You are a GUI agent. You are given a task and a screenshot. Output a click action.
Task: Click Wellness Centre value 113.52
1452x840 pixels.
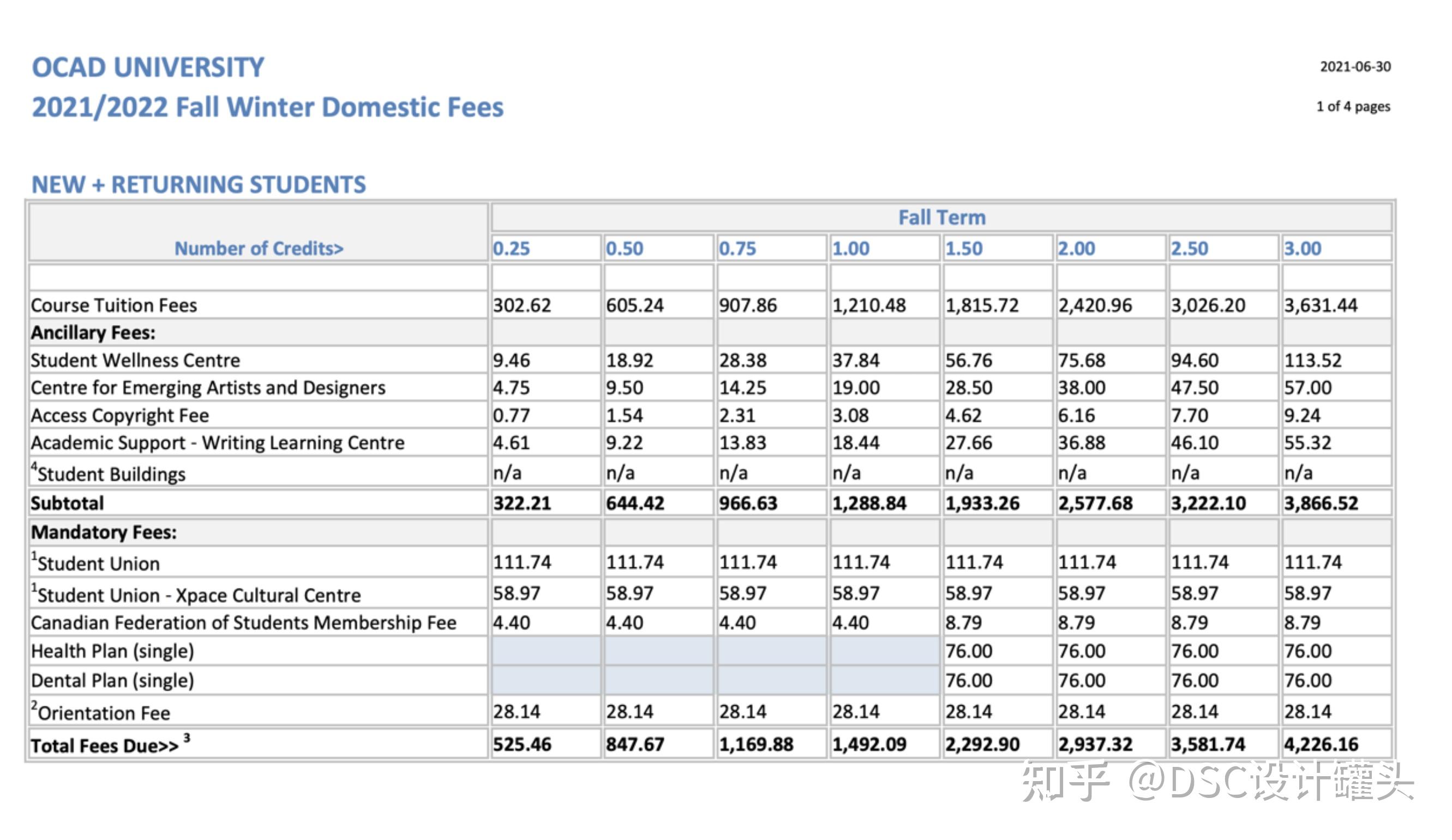pyautogui.click(x=1312, y=360)
